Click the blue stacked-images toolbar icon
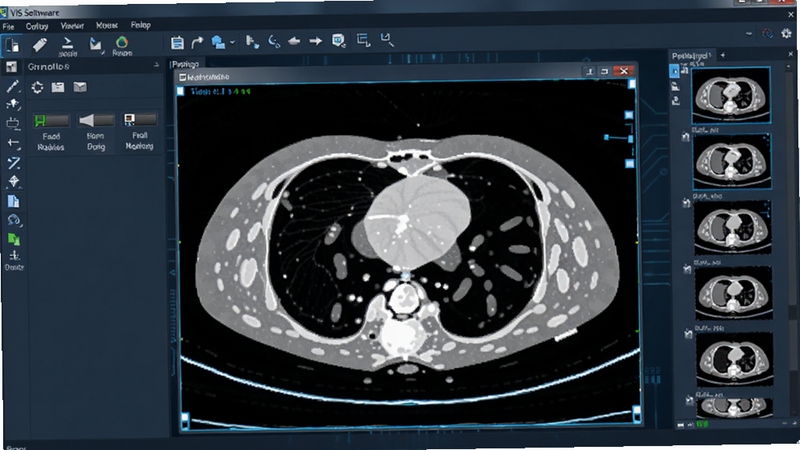This screenshot has width=800, height=450. point(218,42)
